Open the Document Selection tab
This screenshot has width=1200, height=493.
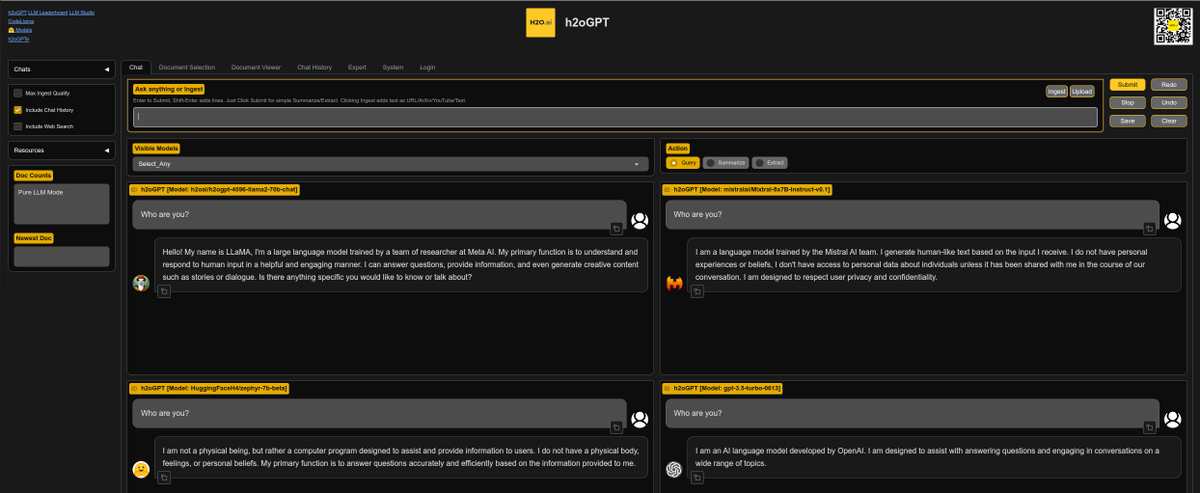pos(187,67)
